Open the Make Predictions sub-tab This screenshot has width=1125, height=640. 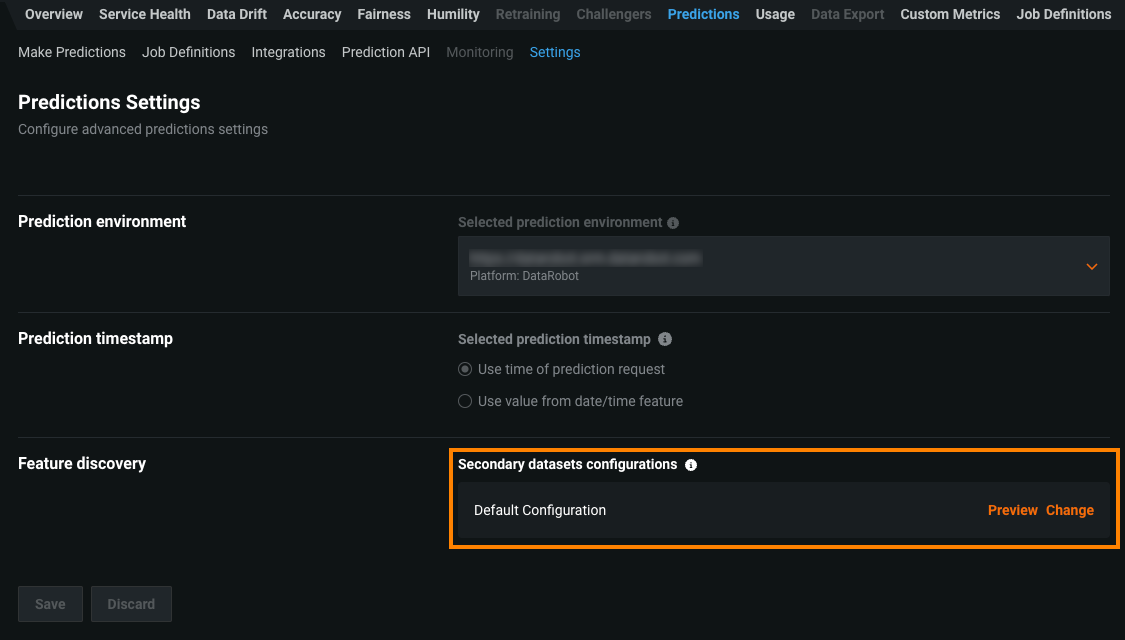[x=72, y=52]
